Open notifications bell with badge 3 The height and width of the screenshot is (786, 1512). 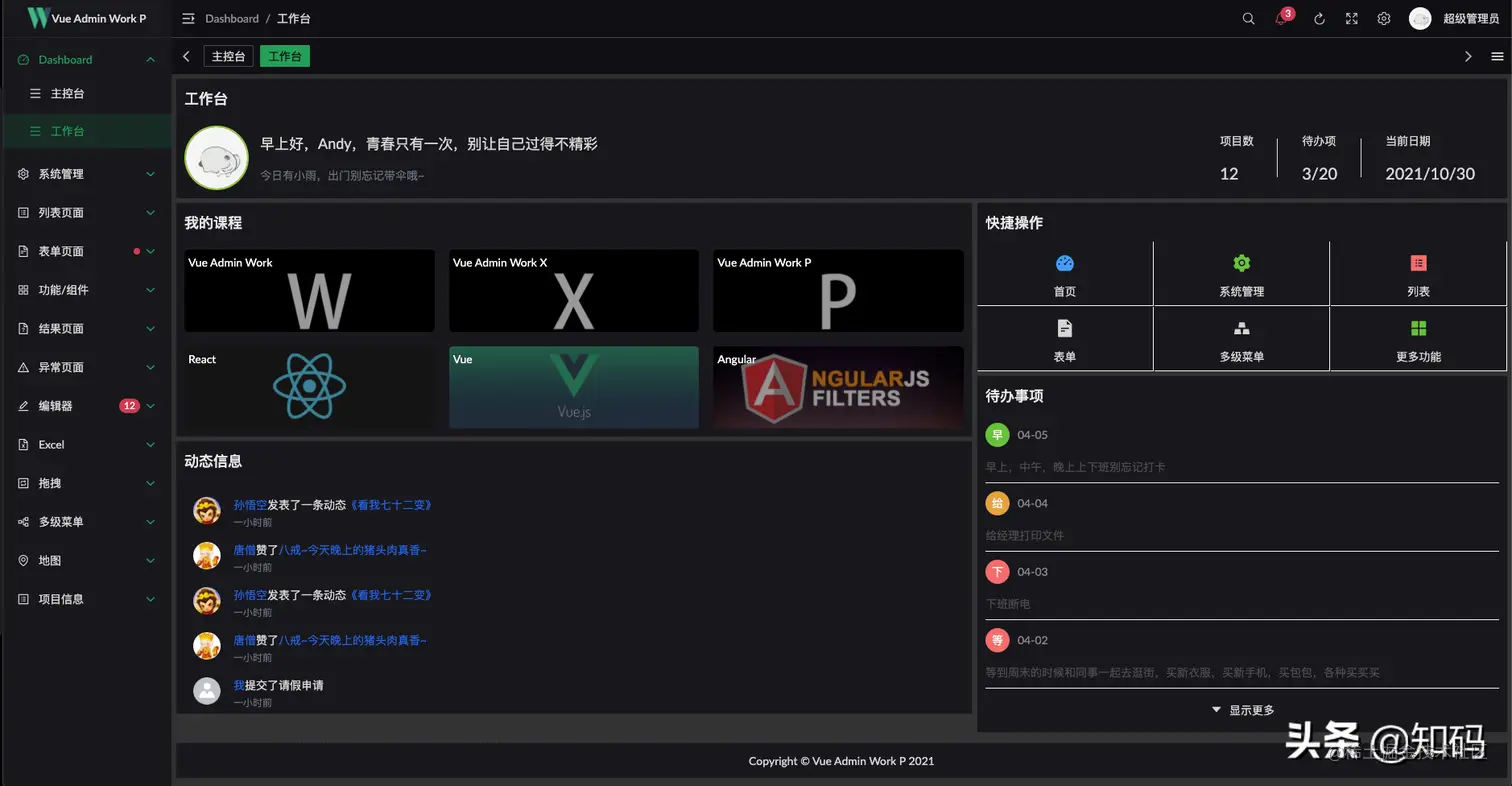1282,18
